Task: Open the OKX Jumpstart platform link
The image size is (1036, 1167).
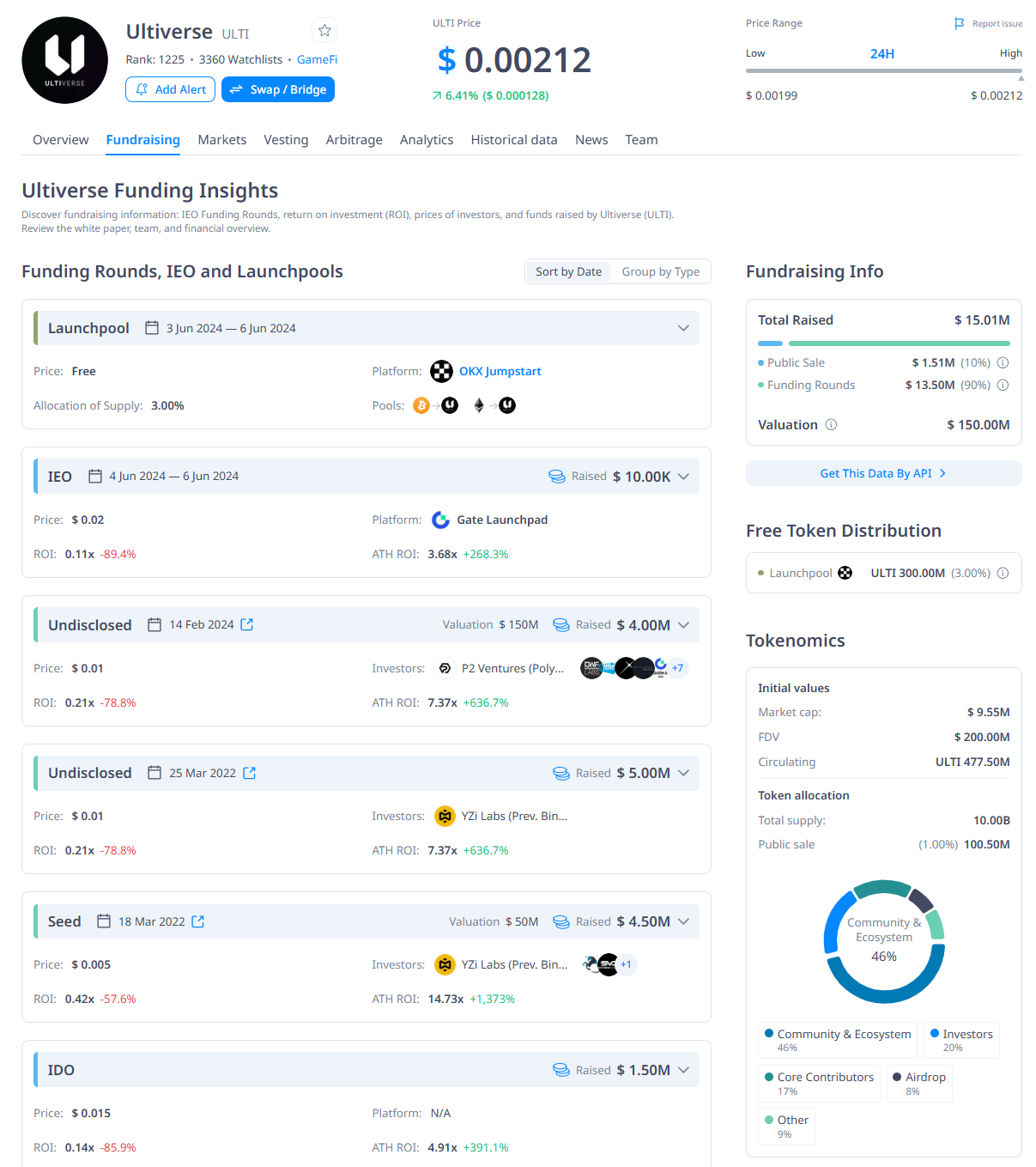Action: coord(500,371)
